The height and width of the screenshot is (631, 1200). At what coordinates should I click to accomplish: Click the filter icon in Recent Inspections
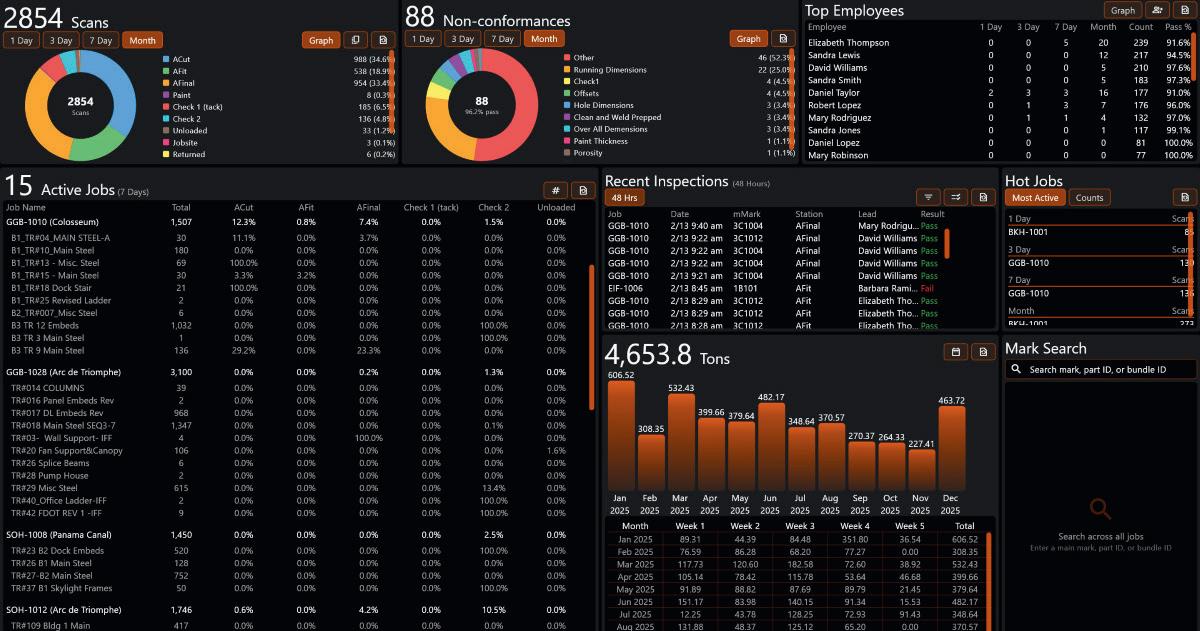pos(928,197)
